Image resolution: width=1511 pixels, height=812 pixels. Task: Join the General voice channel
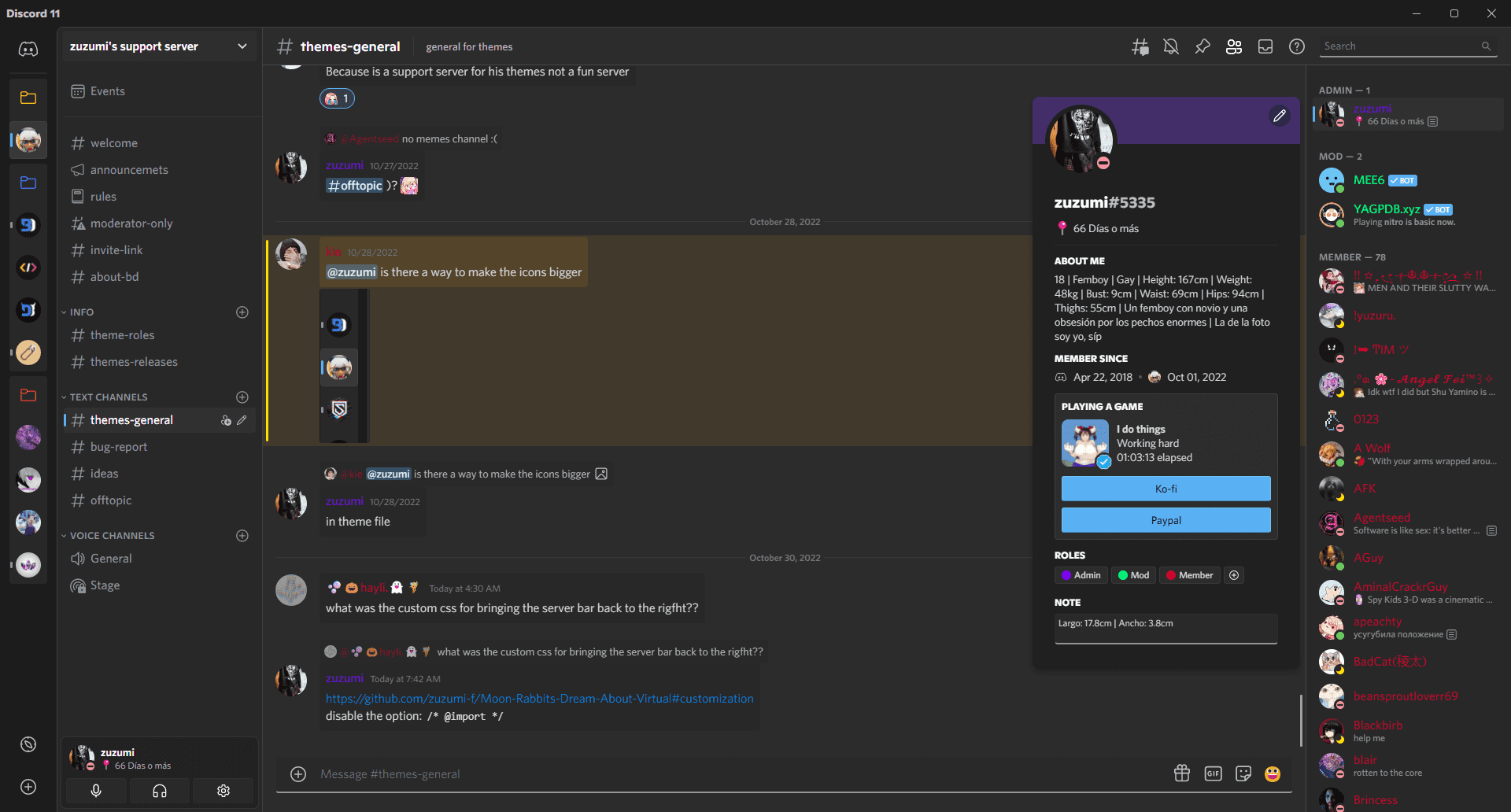click(x=159, y=559)
